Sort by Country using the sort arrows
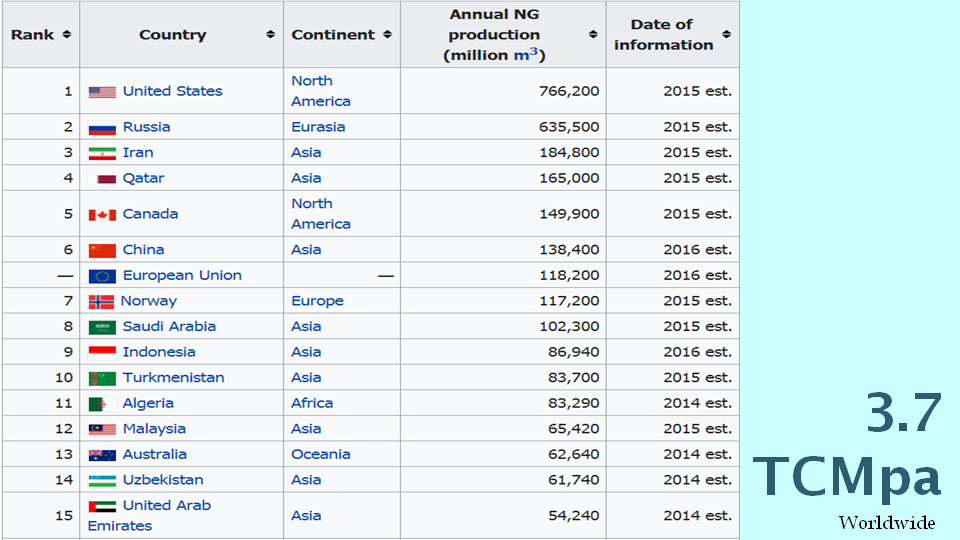Viewport: 960px width, 540px height. 270,35
